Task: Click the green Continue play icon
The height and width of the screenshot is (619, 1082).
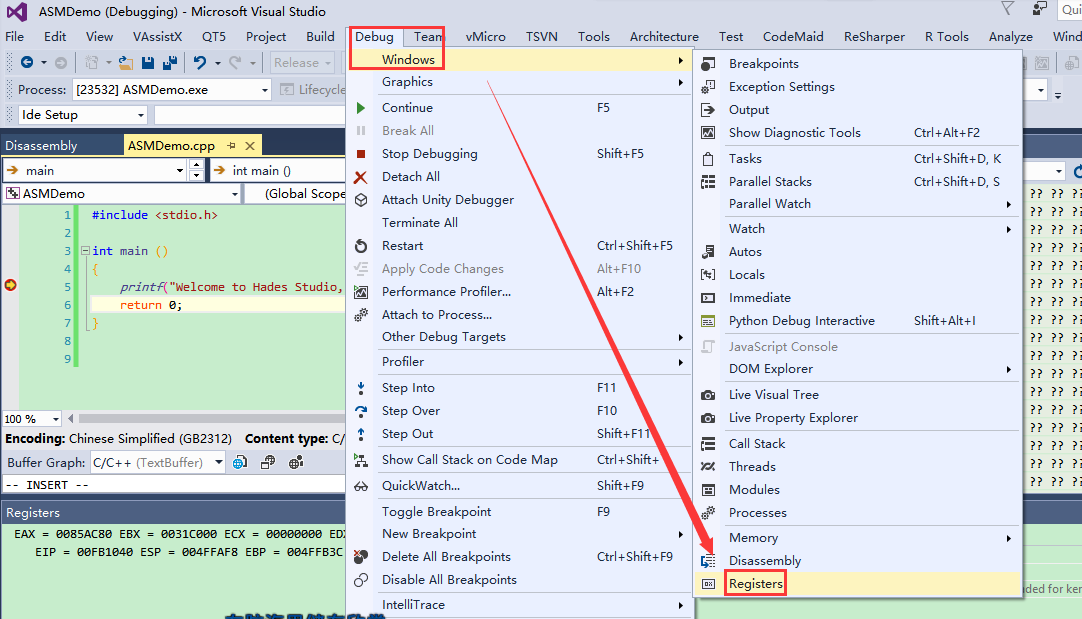Action: [361, 108]
